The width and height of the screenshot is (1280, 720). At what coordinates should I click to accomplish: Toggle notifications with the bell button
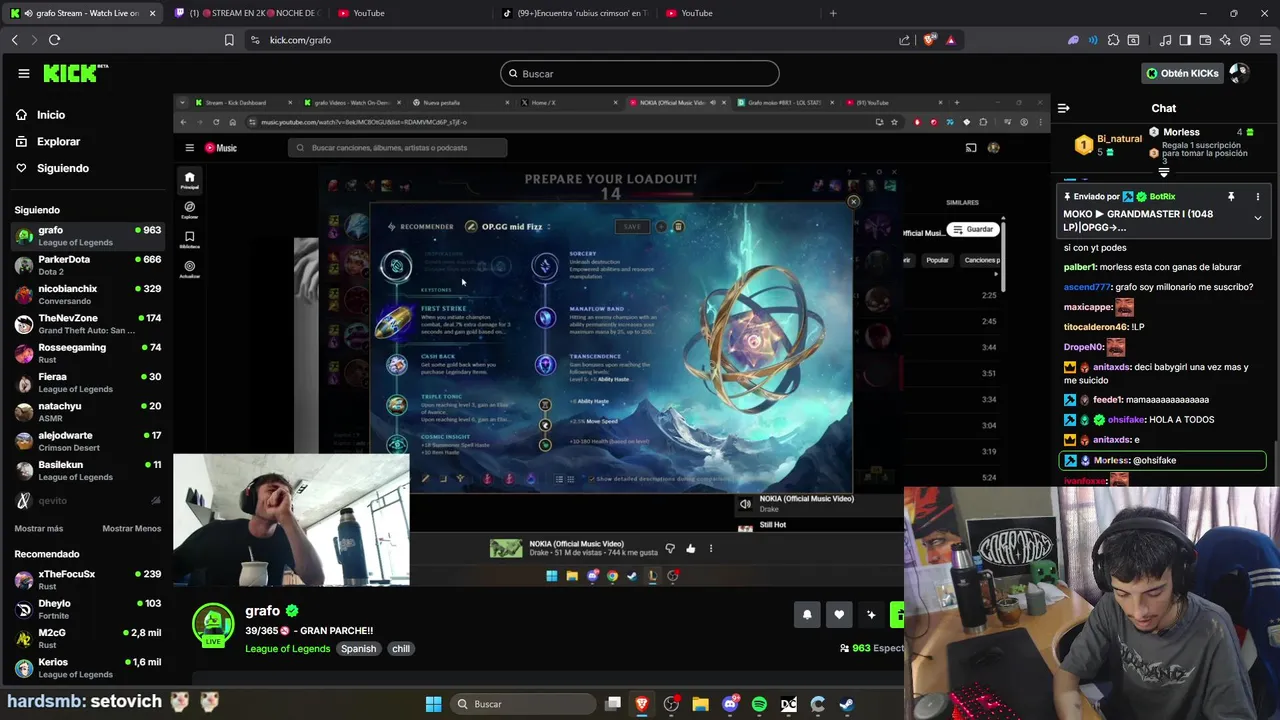[x=807, y=615]
